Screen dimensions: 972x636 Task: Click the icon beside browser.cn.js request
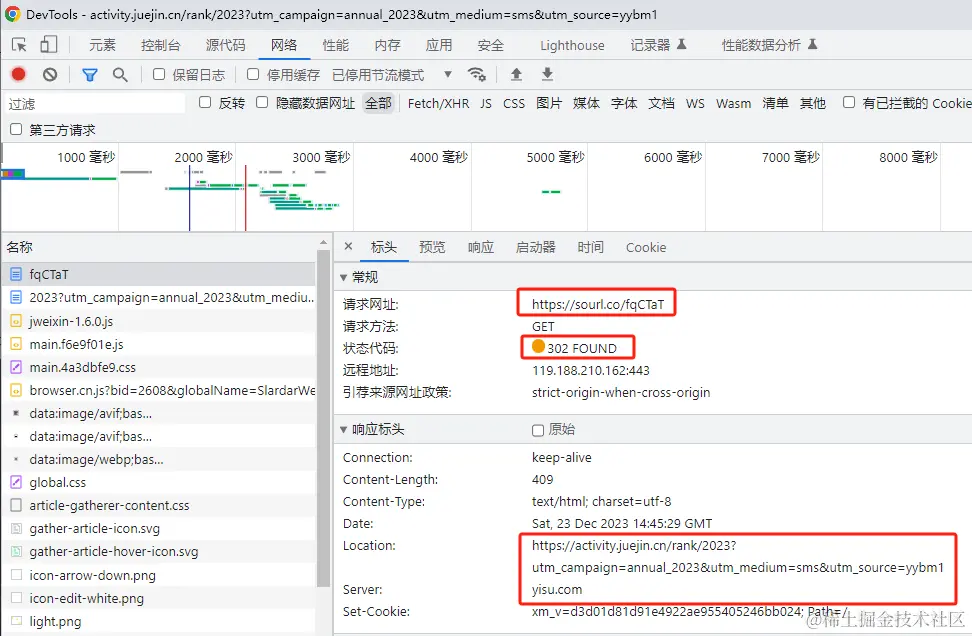point(16,391)
